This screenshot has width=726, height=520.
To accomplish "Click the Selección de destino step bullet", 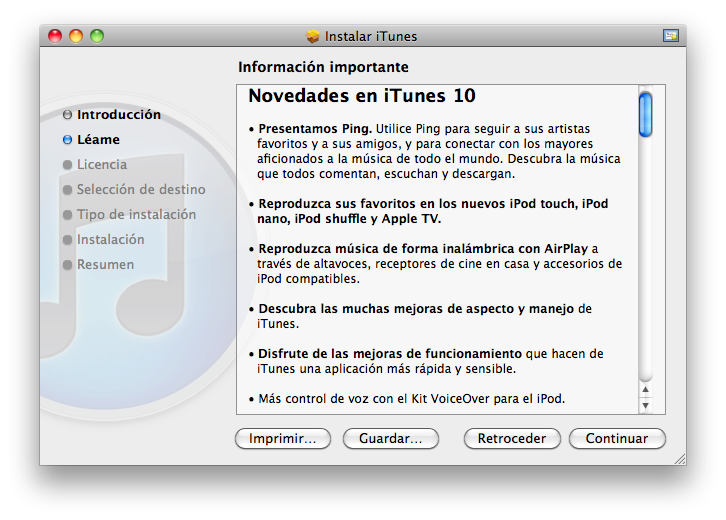I will pyautogui.click(x=68, y=189).
